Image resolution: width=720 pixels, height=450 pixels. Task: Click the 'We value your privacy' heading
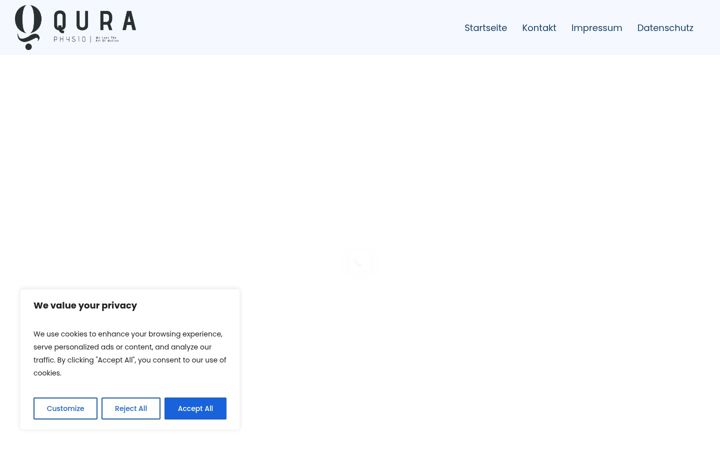[85, 305]
